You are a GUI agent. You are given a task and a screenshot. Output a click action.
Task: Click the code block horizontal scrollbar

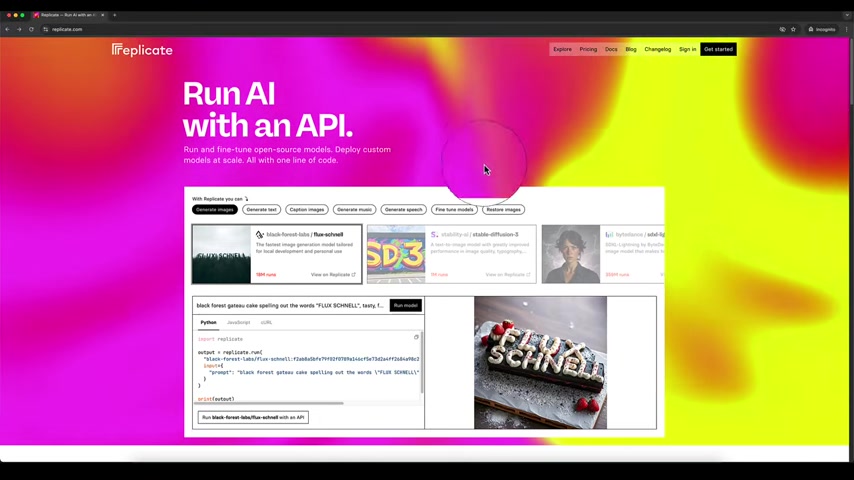pos(270,403)
